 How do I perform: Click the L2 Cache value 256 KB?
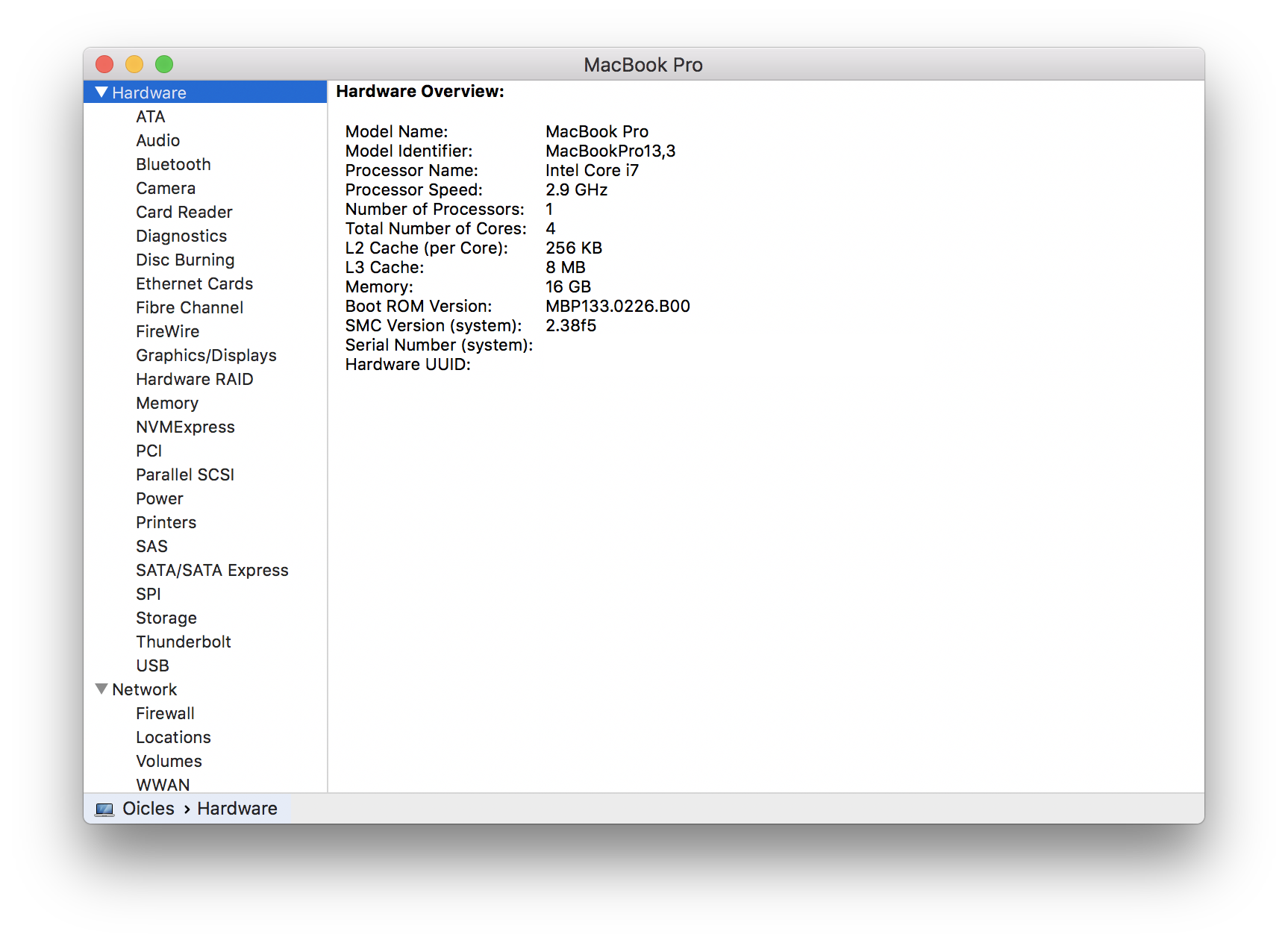point(573,248)
